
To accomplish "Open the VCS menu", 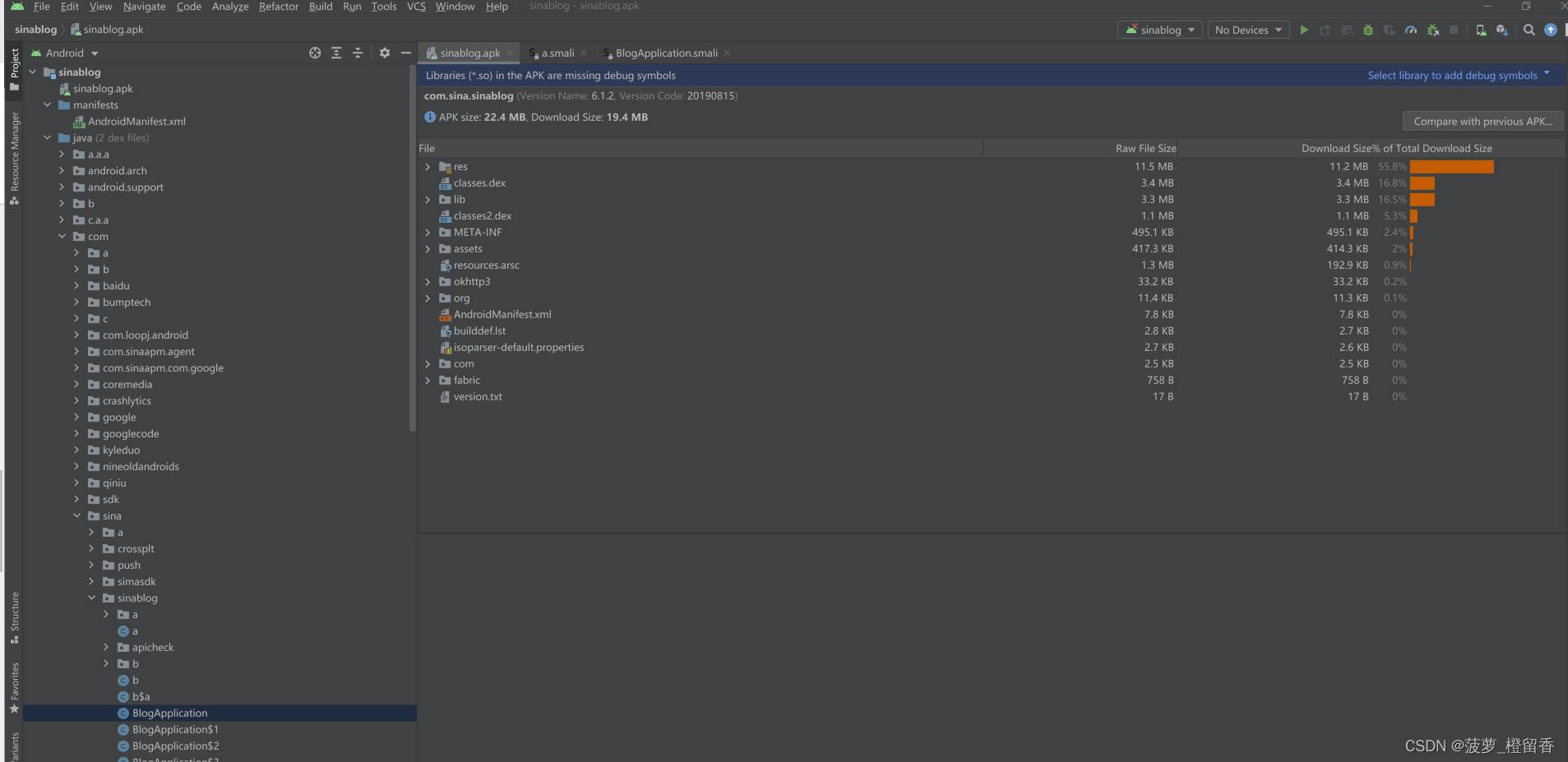I will (x=416, y=7).
